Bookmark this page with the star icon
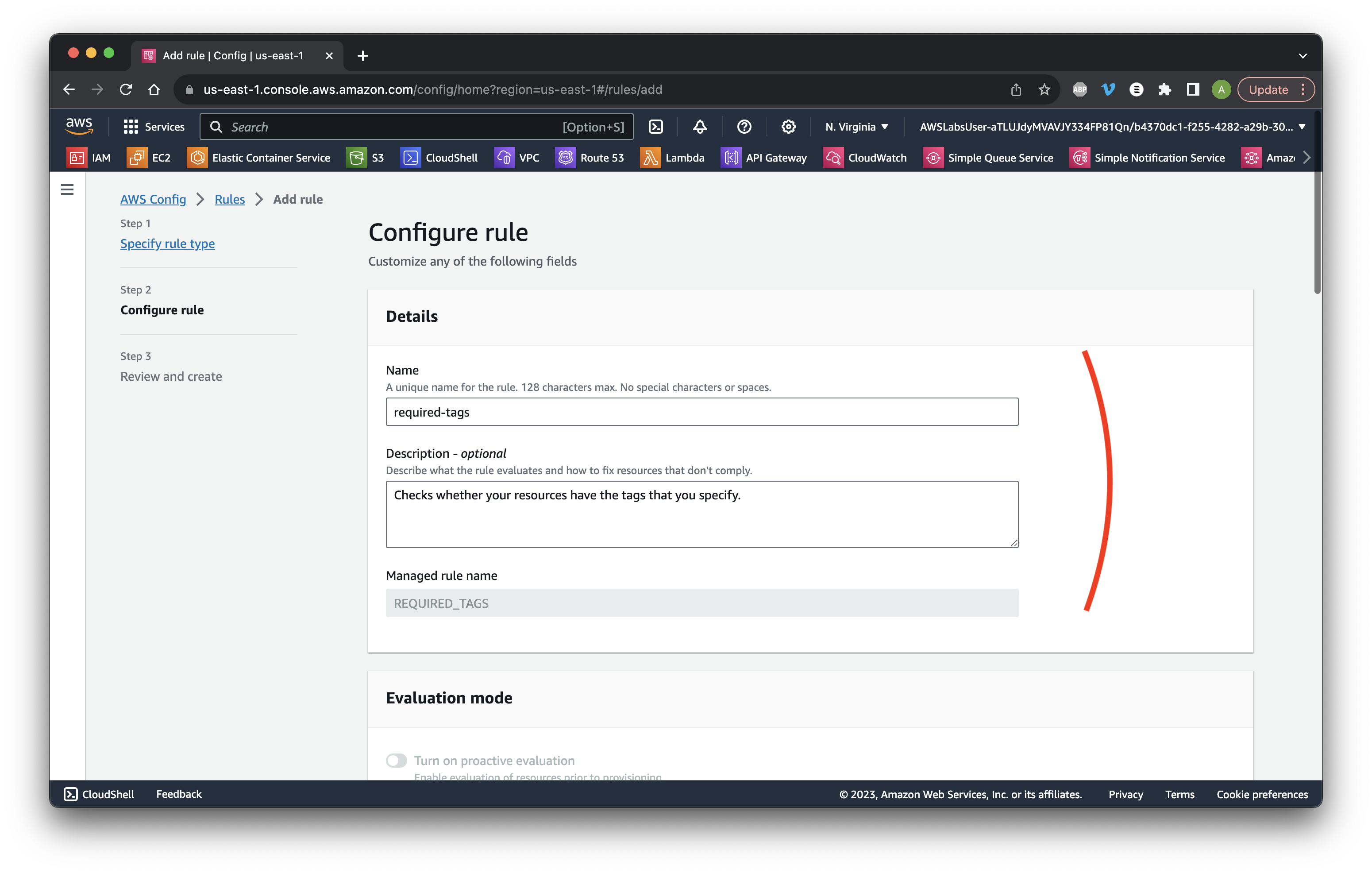Viewport: 1372px width, 873px height. tap(1044, 89)
